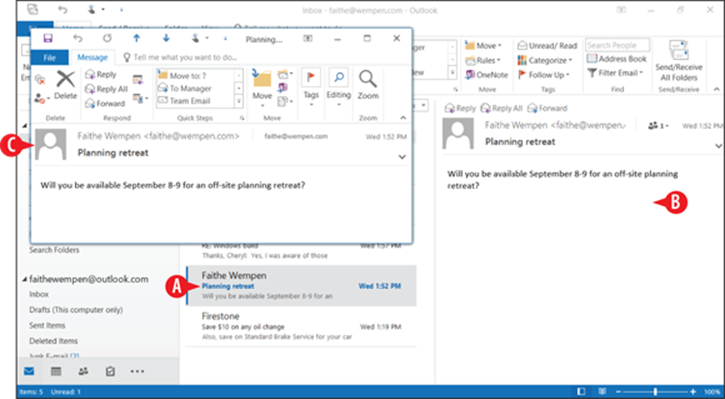Open the People view in navigation bar
Screen dimensions: 725x399
point(83,371)
